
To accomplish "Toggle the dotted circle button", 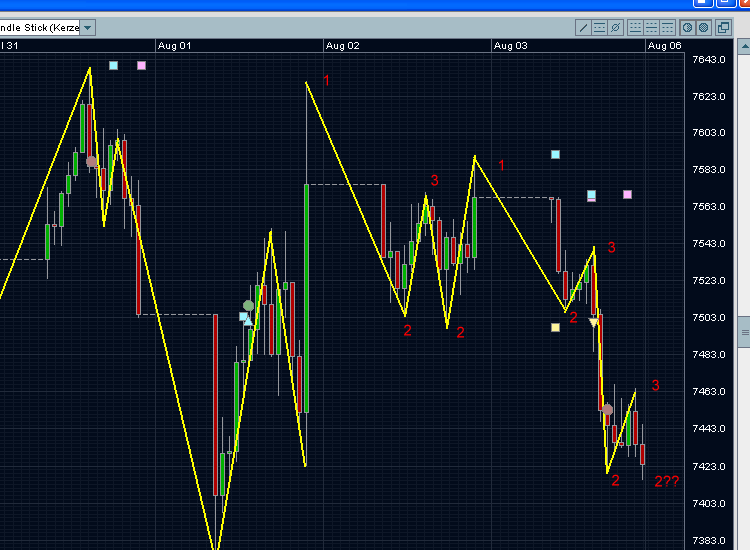I will coord(703,27).
